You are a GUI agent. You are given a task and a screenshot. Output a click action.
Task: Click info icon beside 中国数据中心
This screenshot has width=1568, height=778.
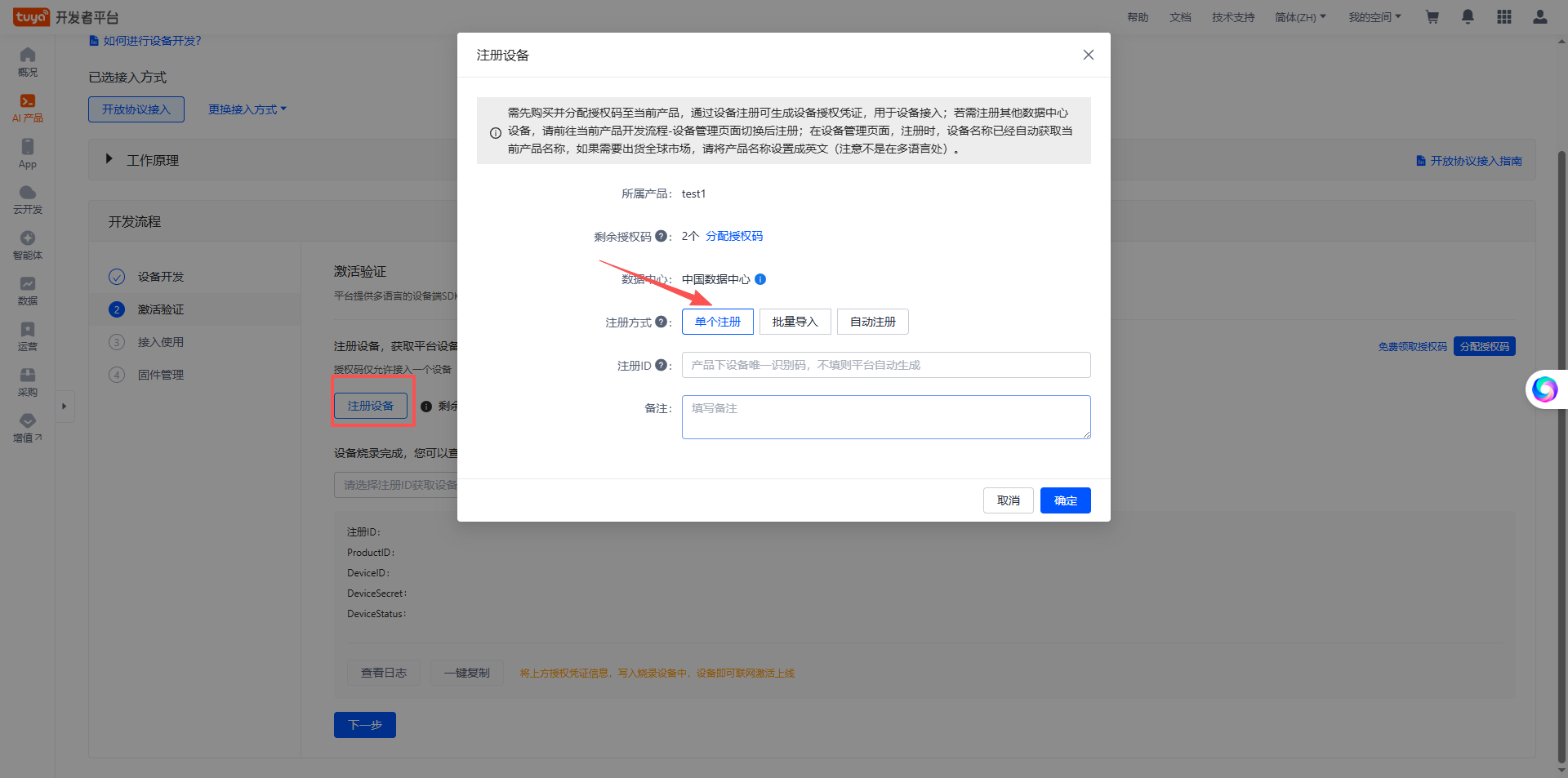click(760, 279)
